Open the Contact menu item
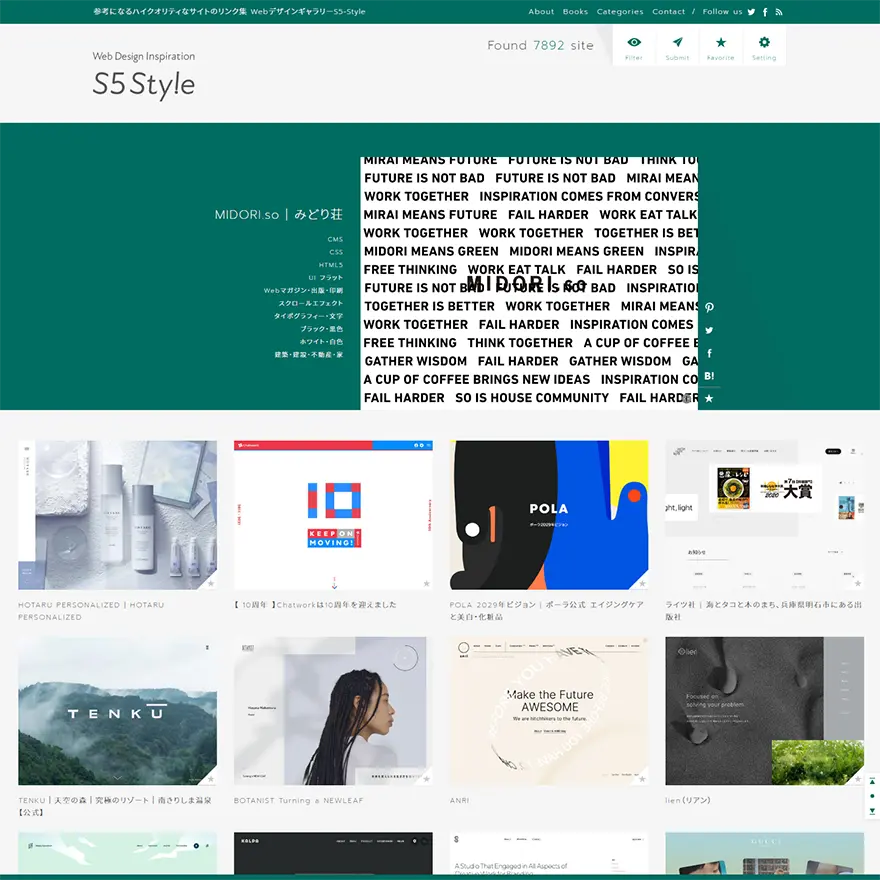The image size is (880, 880). (668, 12)
